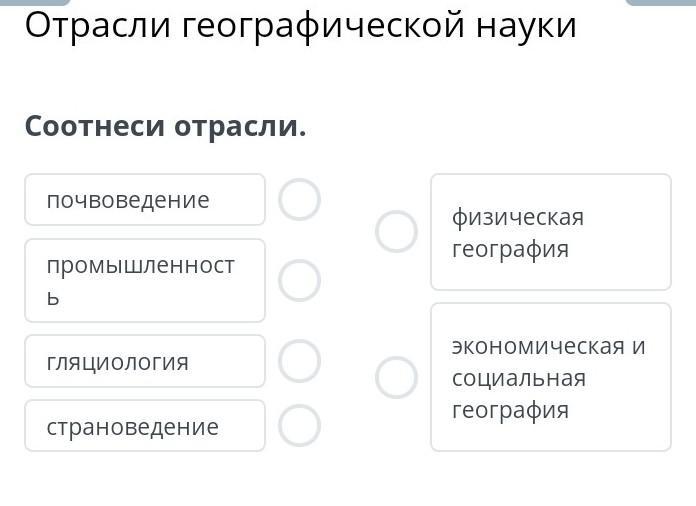
Task: Tap the страноведение card
Action: click(x=145, y=426)
